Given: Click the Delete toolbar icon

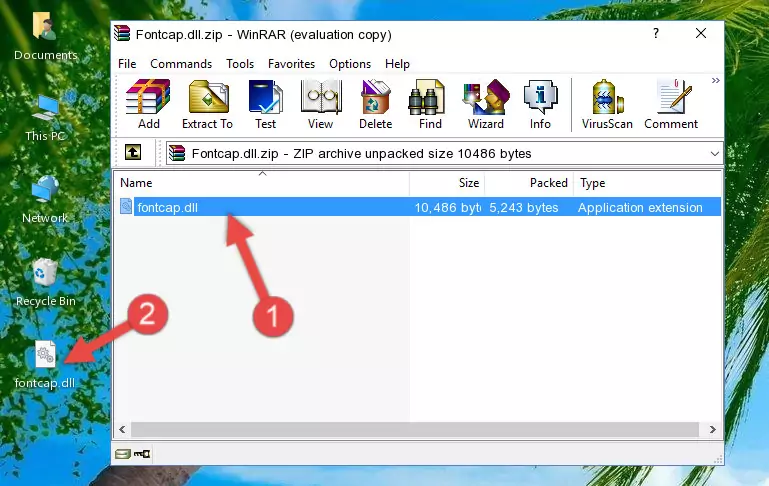Looking at the screenshot, I should tap(376, 104).
